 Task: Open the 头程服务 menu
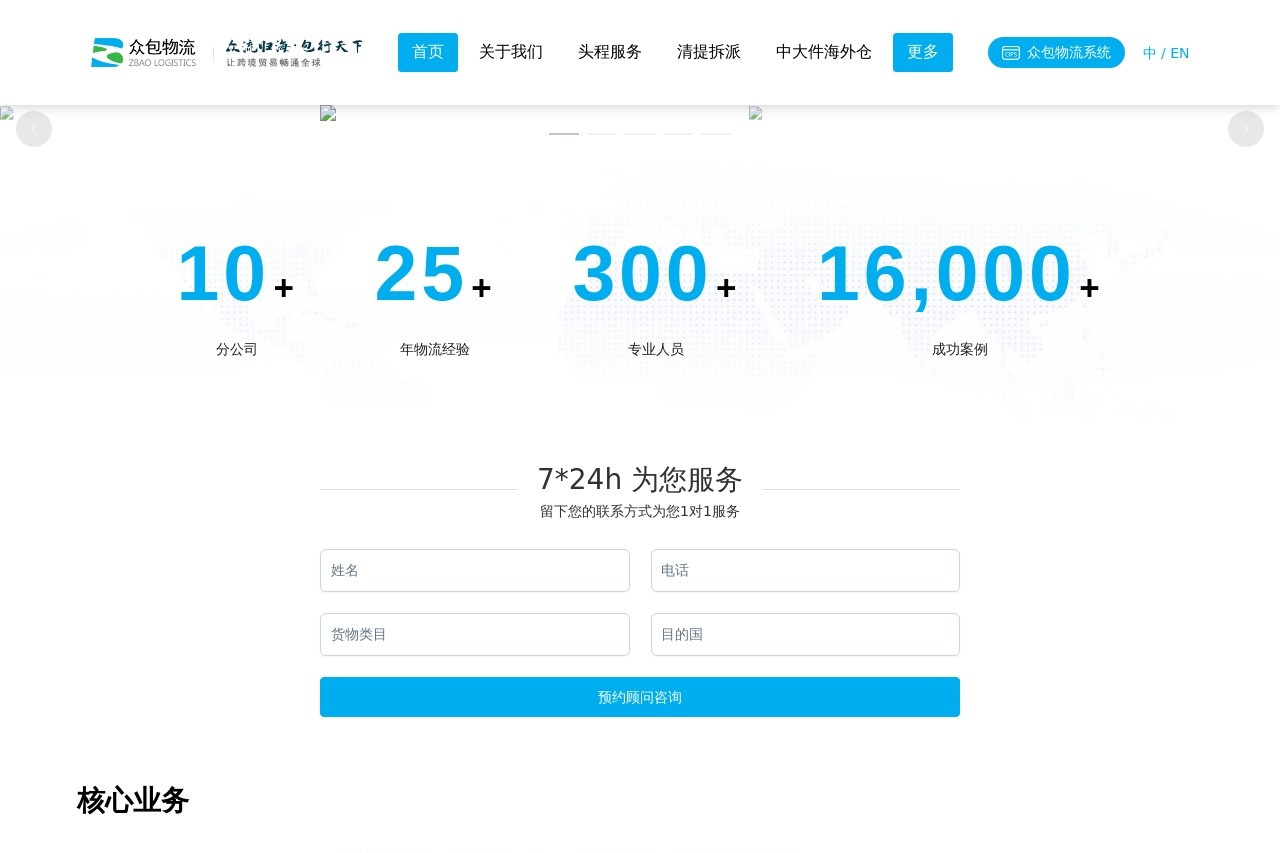(x=610, y=52)
